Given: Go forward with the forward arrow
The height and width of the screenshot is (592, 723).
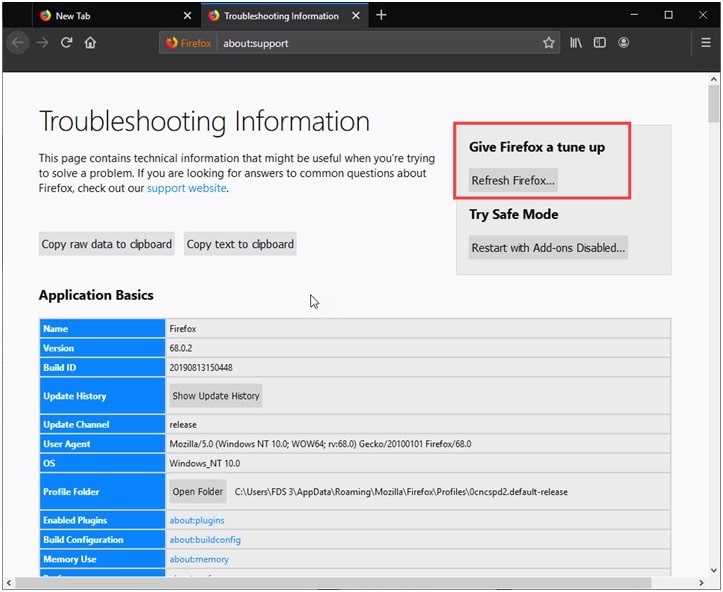Looking at the screenshot, I should (42, 43).
